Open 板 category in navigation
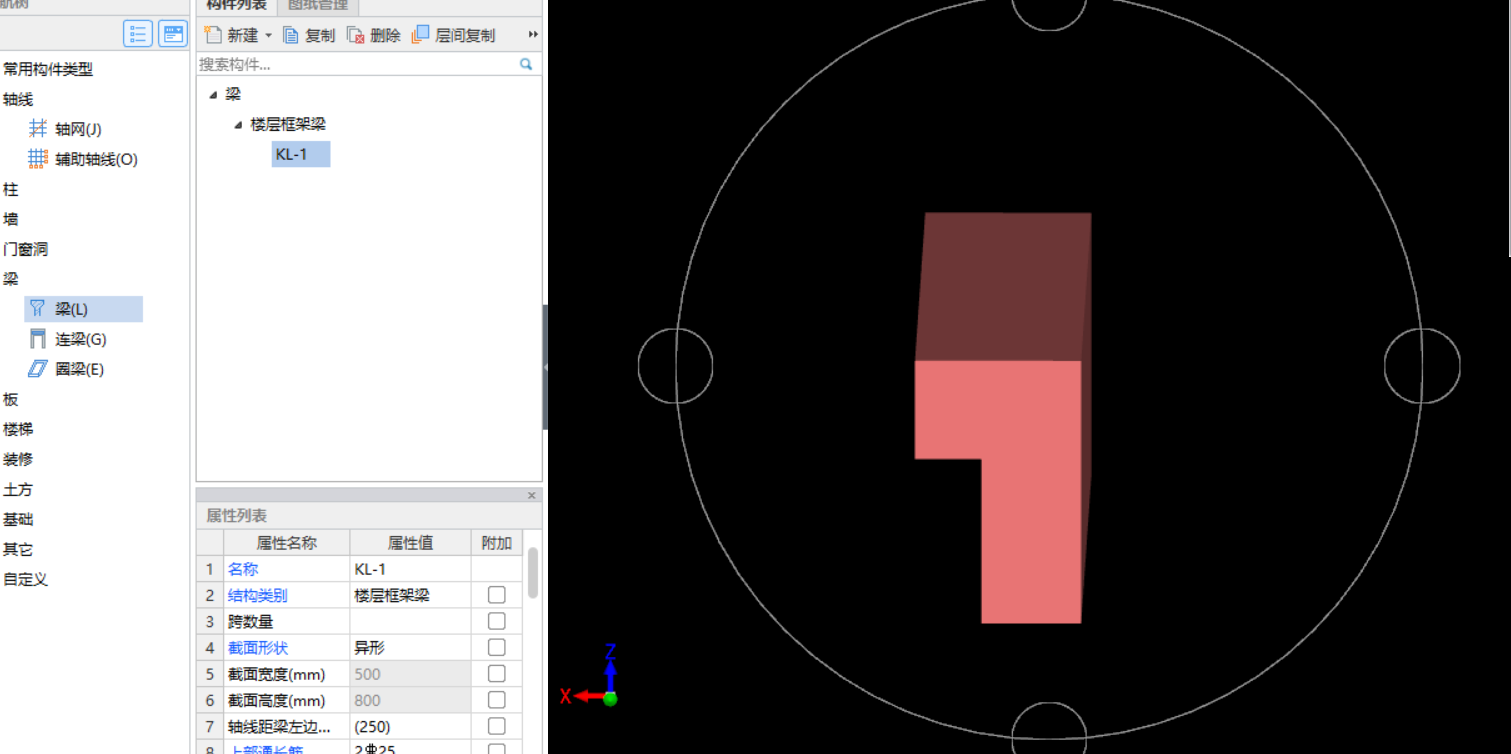This screenshot has width=1511, height=754. [x=10, y=399]
